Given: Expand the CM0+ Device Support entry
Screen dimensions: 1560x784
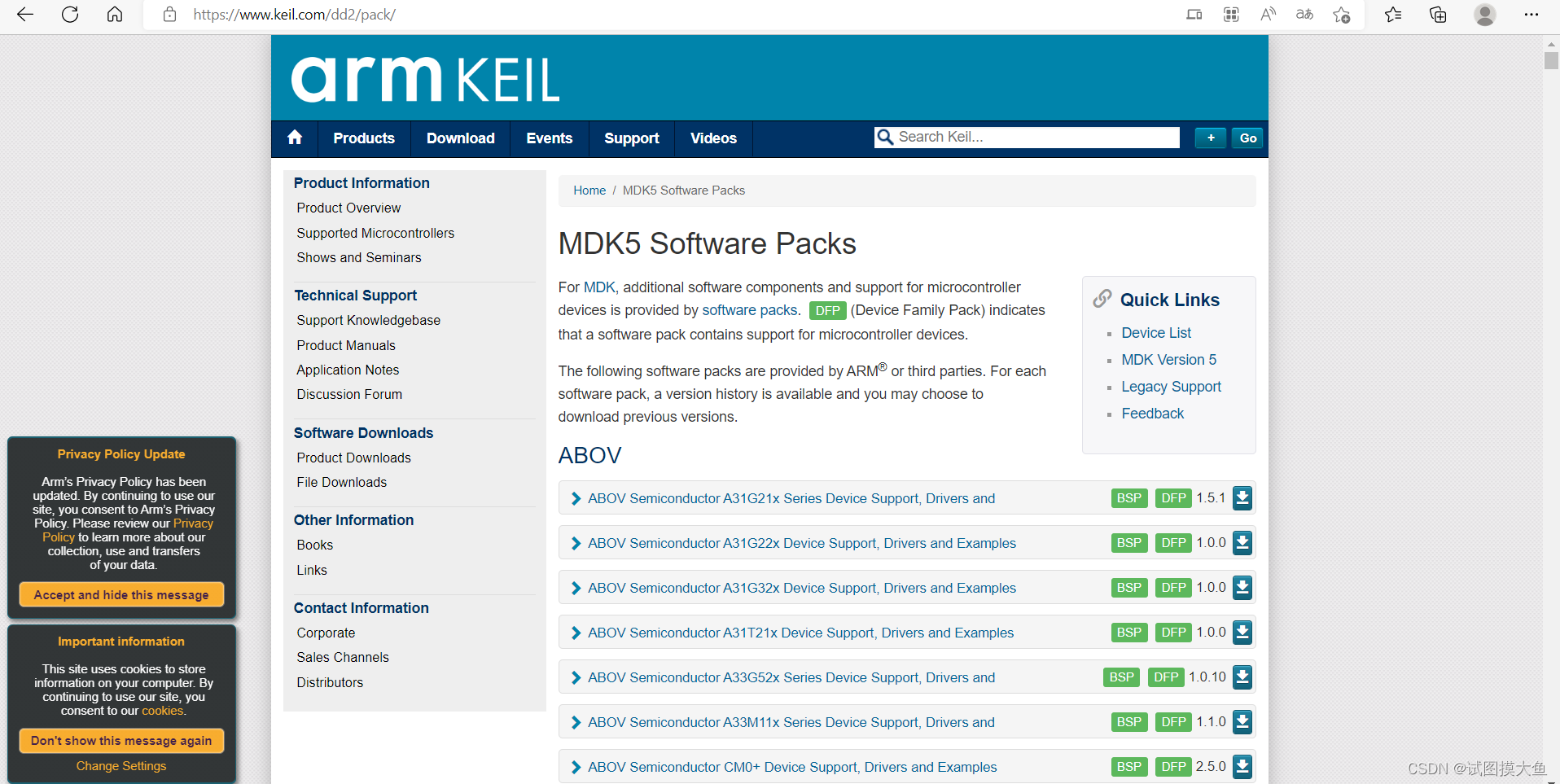Looking at the screenshot, I should pyautogui.click(x=576, y=767).
